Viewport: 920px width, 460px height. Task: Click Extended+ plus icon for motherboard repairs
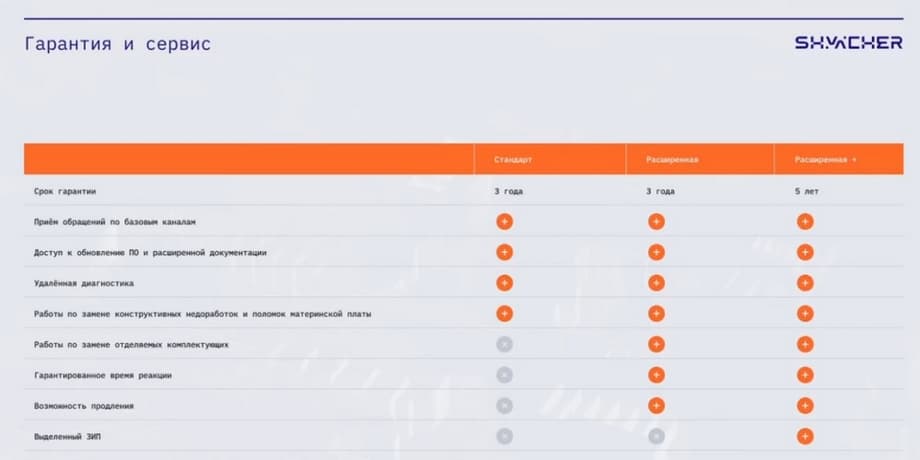point(805,314)
